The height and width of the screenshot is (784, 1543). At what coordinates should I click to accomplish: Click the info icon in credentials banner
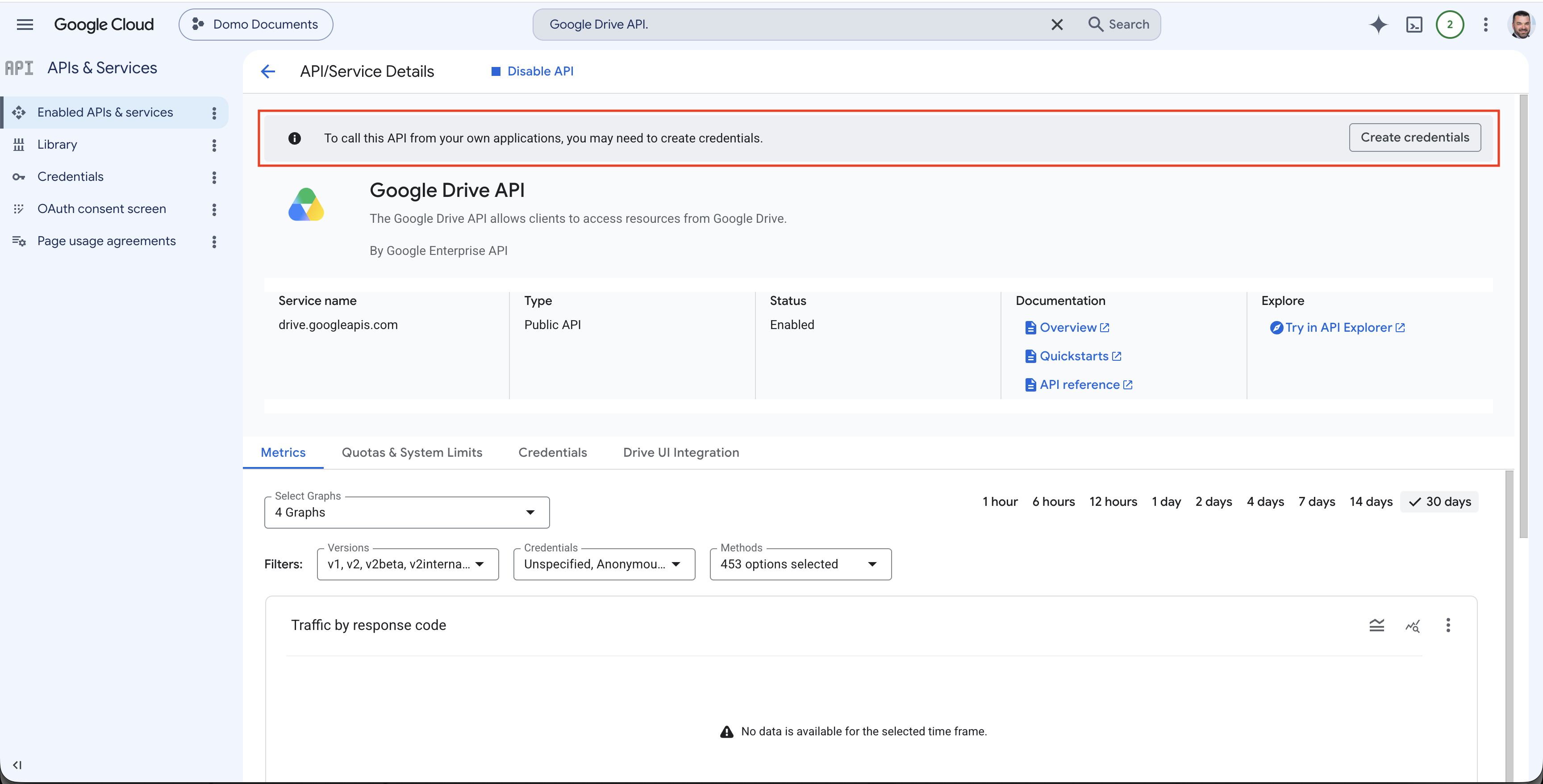[294, 138]
